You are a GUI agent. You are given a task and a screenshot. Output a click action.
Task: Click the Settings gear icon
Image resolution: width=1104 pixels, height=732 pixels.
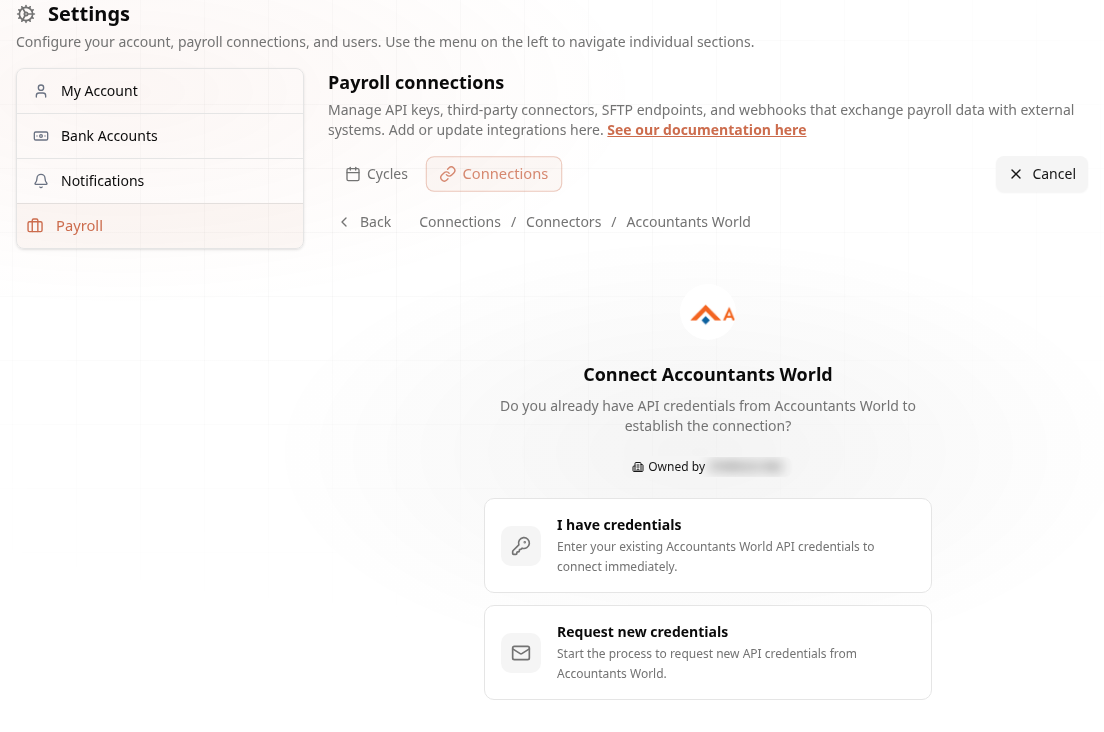tap(26, 14)
